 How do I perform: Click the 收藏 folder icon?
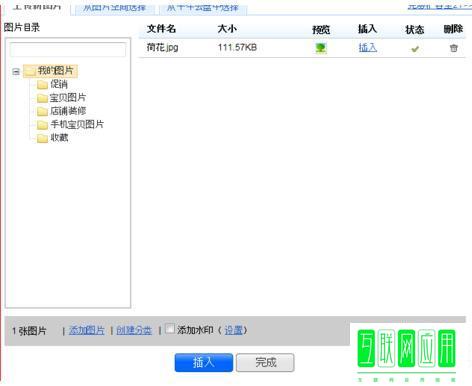pyautogui.click(x=42, y=138)
